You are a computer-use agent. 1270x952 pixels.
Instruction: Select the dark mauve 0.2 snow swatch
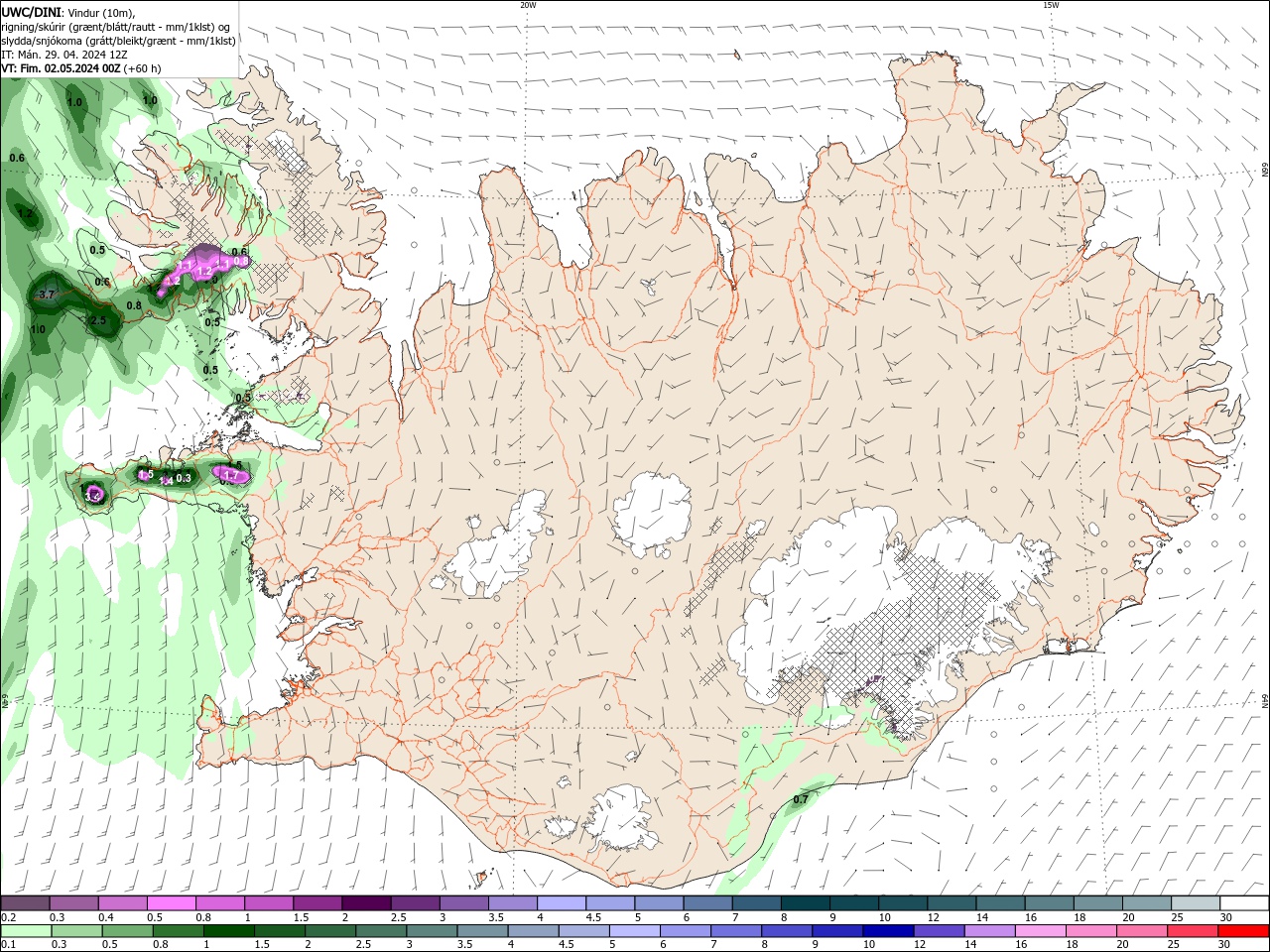tap(24, 903)
